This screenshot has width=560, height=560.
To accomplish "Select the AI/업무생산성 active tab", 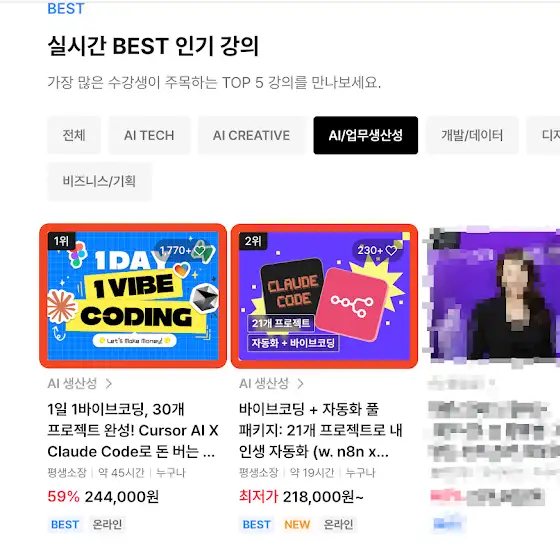I will point(366,135).
